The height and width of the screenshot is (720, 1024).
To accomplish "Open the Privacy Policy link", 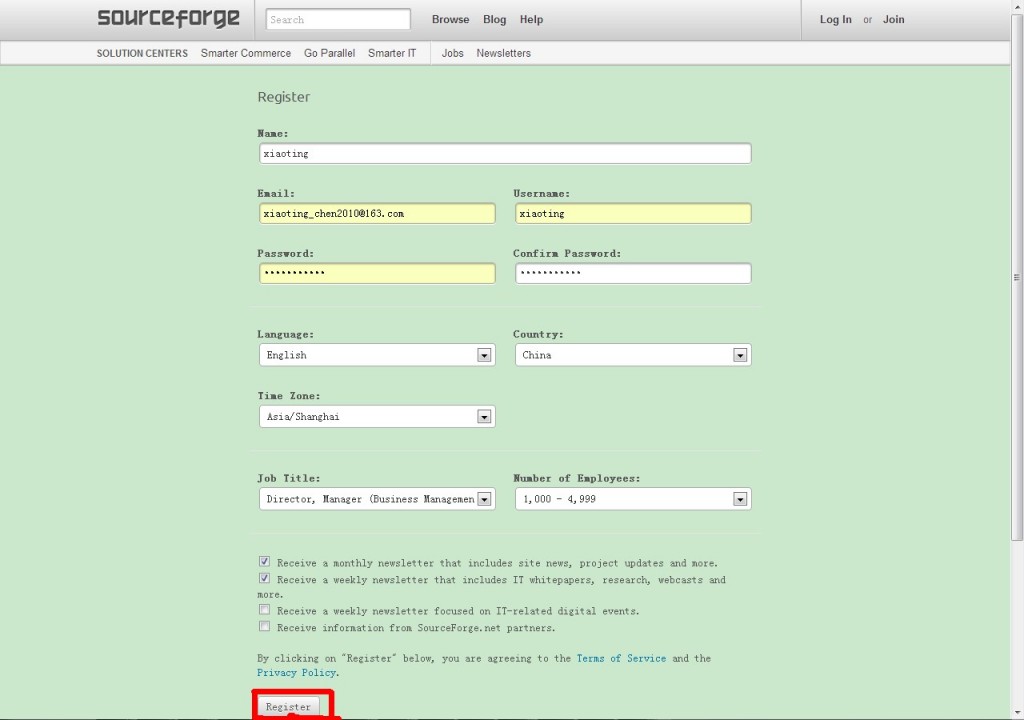I will (296, 673).
